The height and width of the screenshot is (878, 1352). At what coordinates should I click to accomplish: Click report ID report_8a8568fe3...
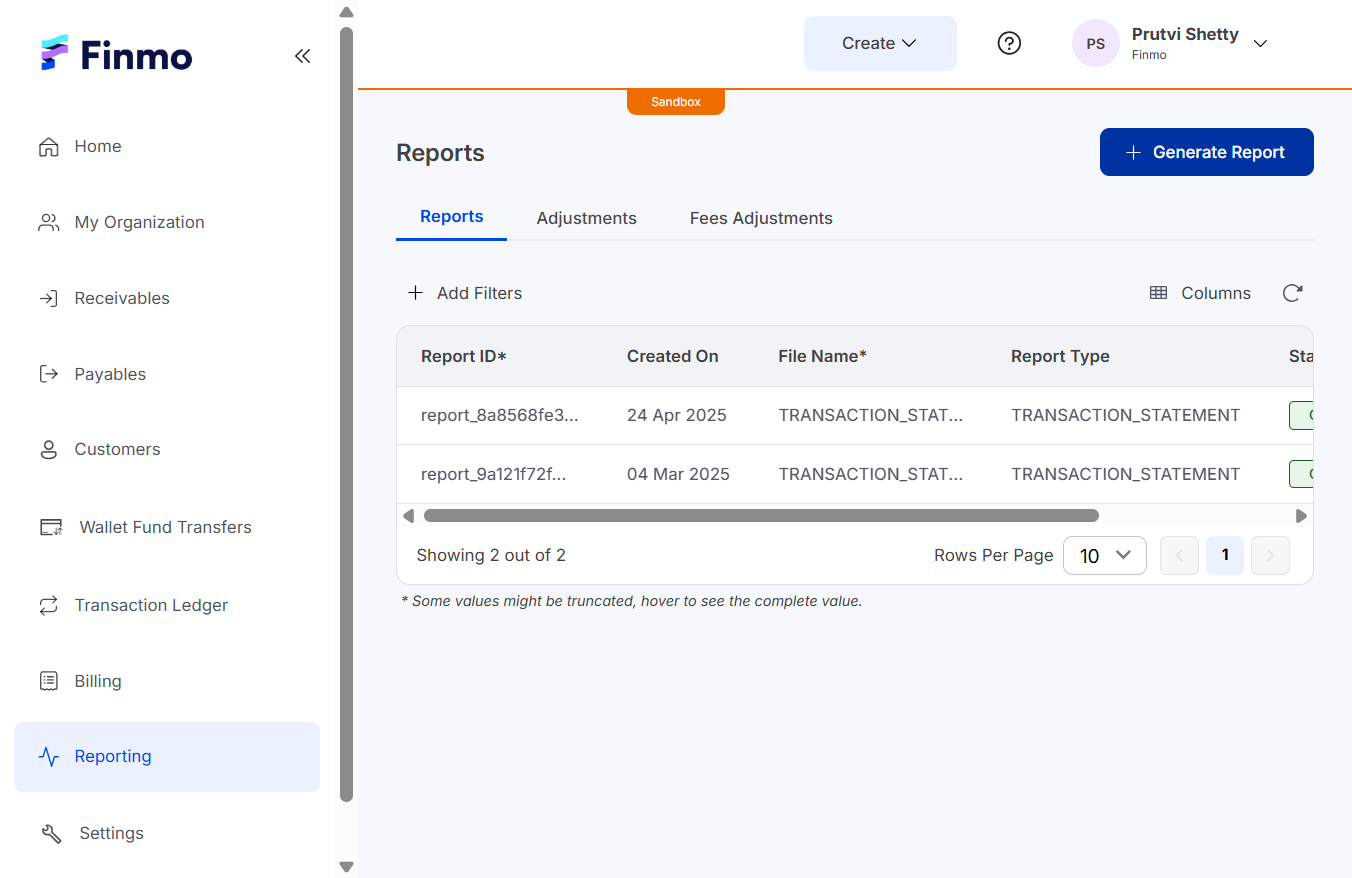[500, 415]
